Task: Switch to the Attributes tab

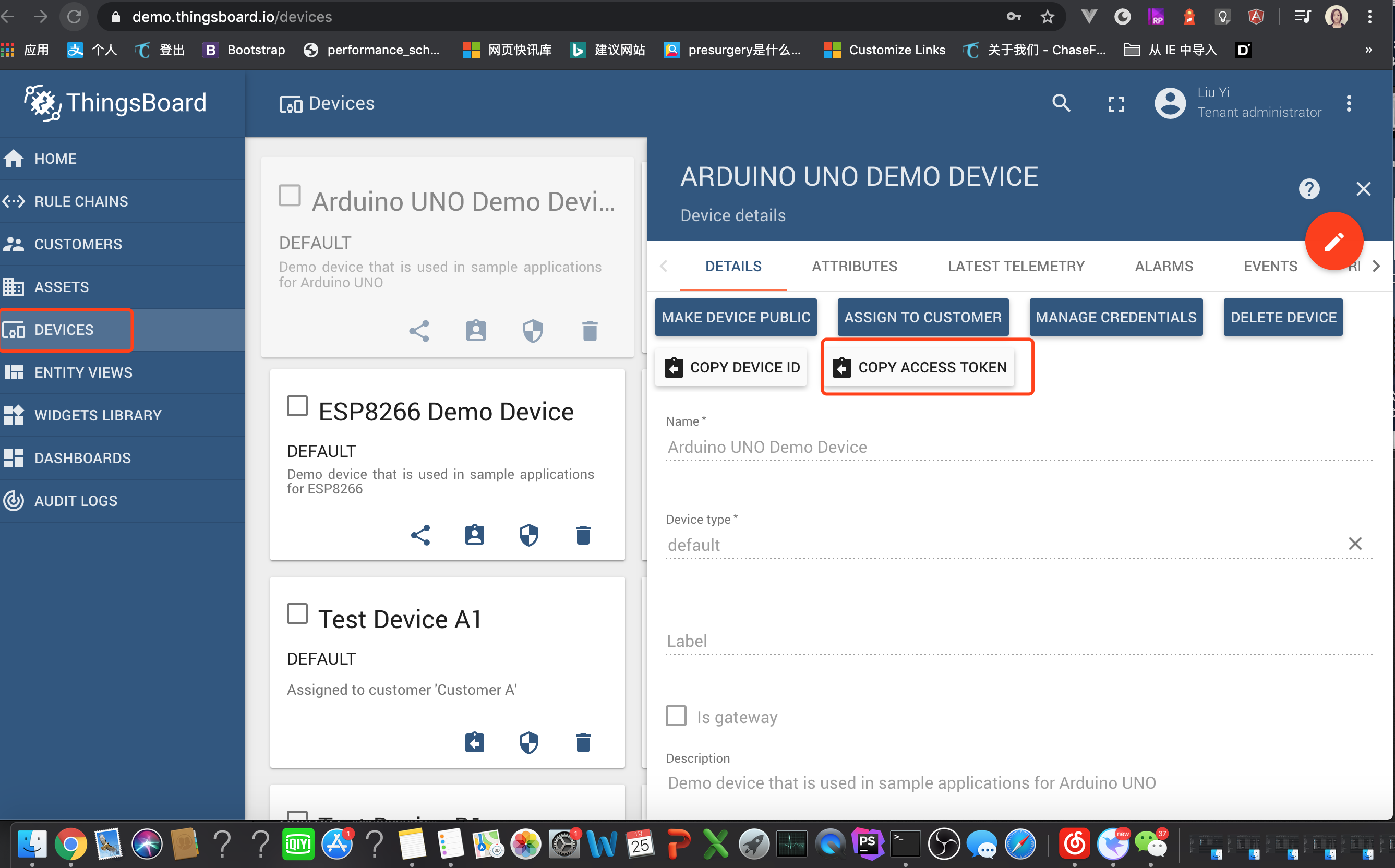Action: pos(854,267)
